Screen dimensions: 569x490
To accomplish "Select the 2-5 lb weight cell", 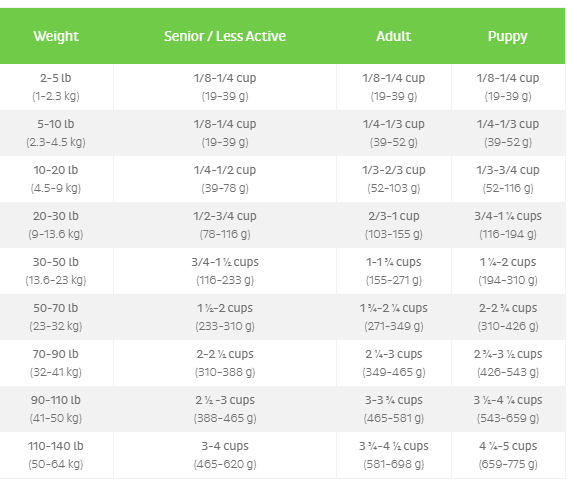I will point(56,87).
